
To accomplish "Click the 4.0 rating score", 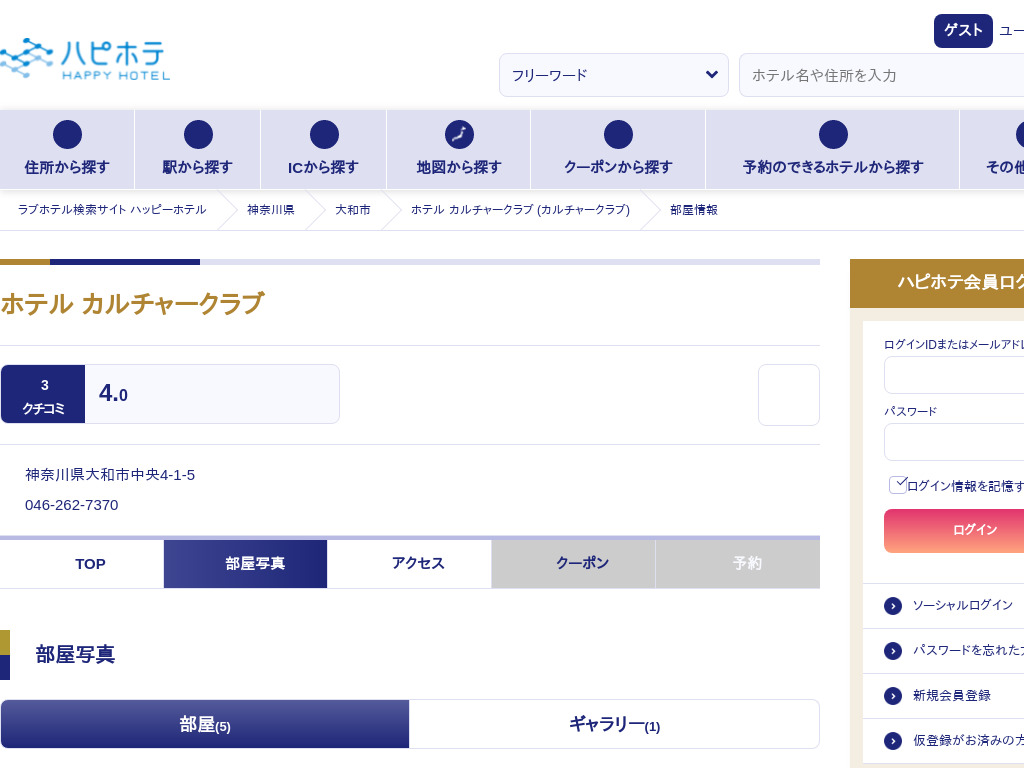I will 114,393.
